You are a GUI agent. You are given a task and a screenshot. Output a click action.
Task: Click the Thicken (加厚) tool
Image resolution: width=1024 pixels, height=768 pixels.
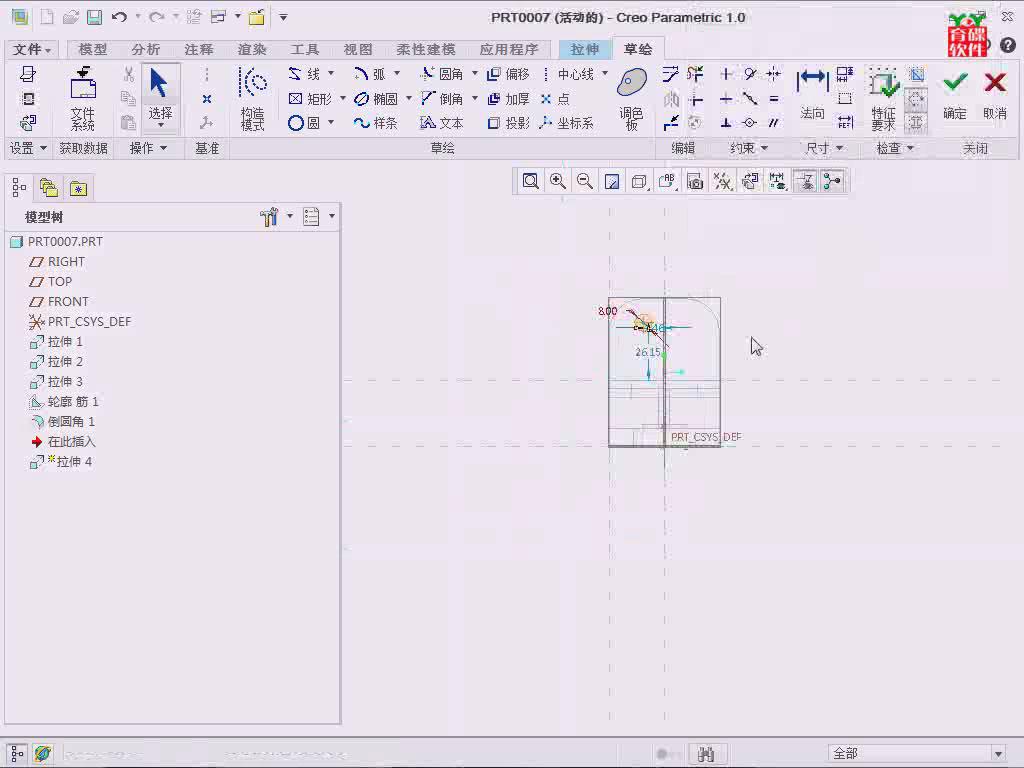click(x=508, y=99)
